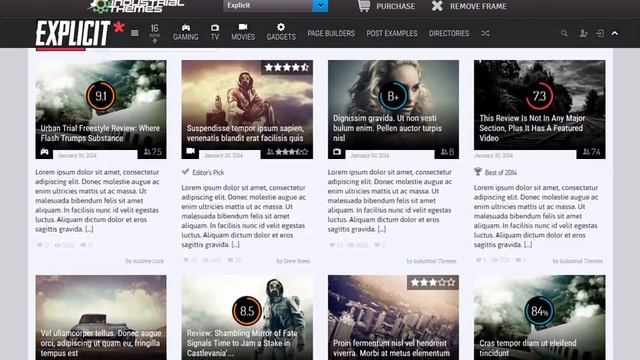The image size is (640, 360).
Task: Click the register user icon
Action: tap(583, 33)
